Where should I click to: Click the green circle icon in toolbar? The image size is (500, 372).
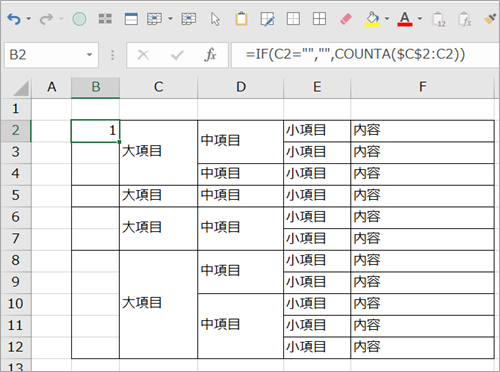tap(79, 19)
